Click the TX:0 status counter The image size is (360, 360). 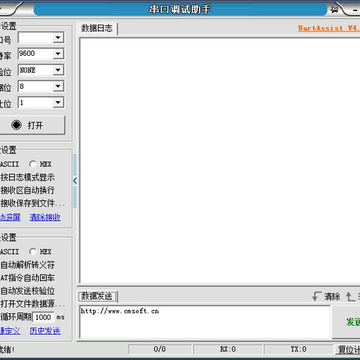tap(298, 349)
